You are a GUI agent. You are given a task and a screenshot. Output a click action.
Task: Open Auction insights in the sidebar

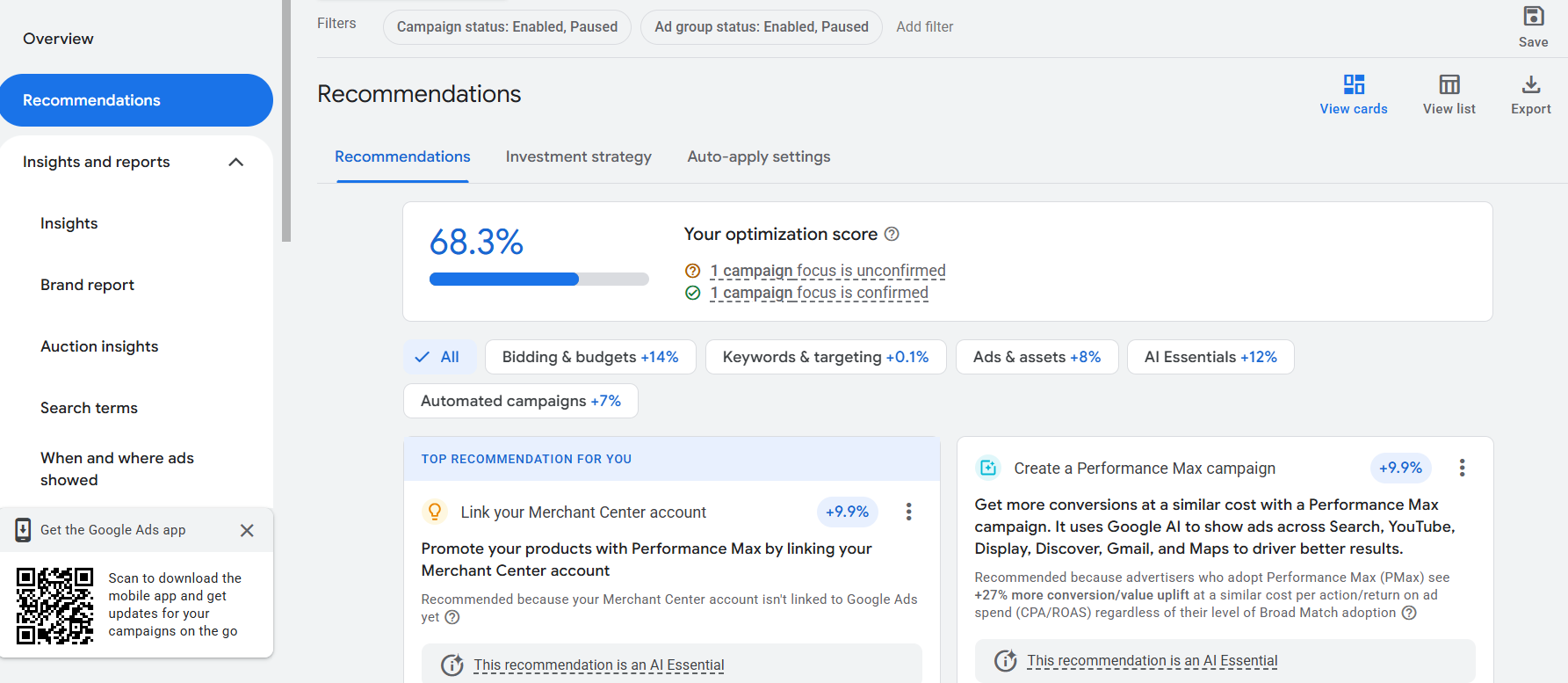[99, 346]
